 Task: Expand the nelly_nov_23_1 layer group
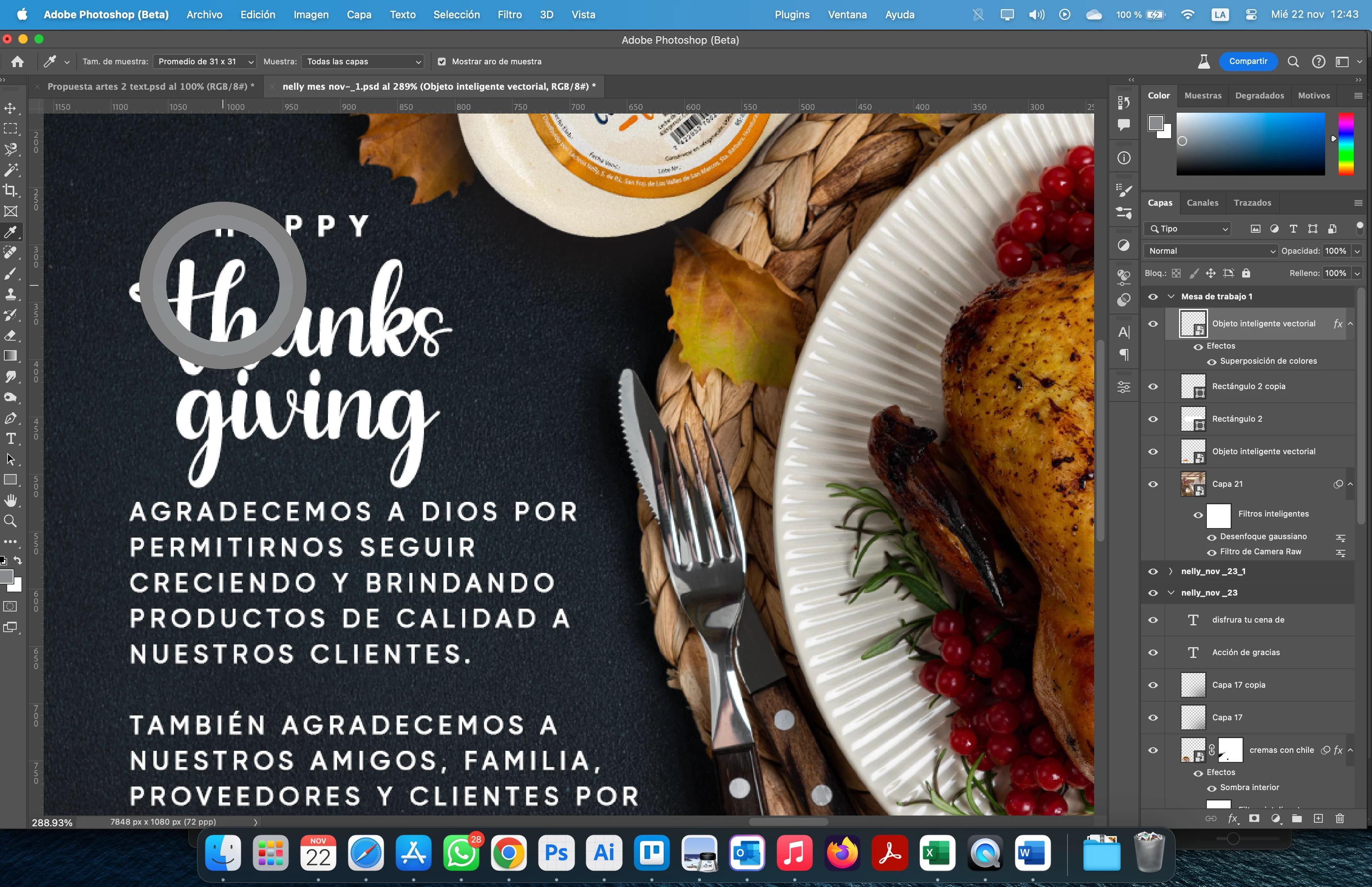click(1170, 571)
